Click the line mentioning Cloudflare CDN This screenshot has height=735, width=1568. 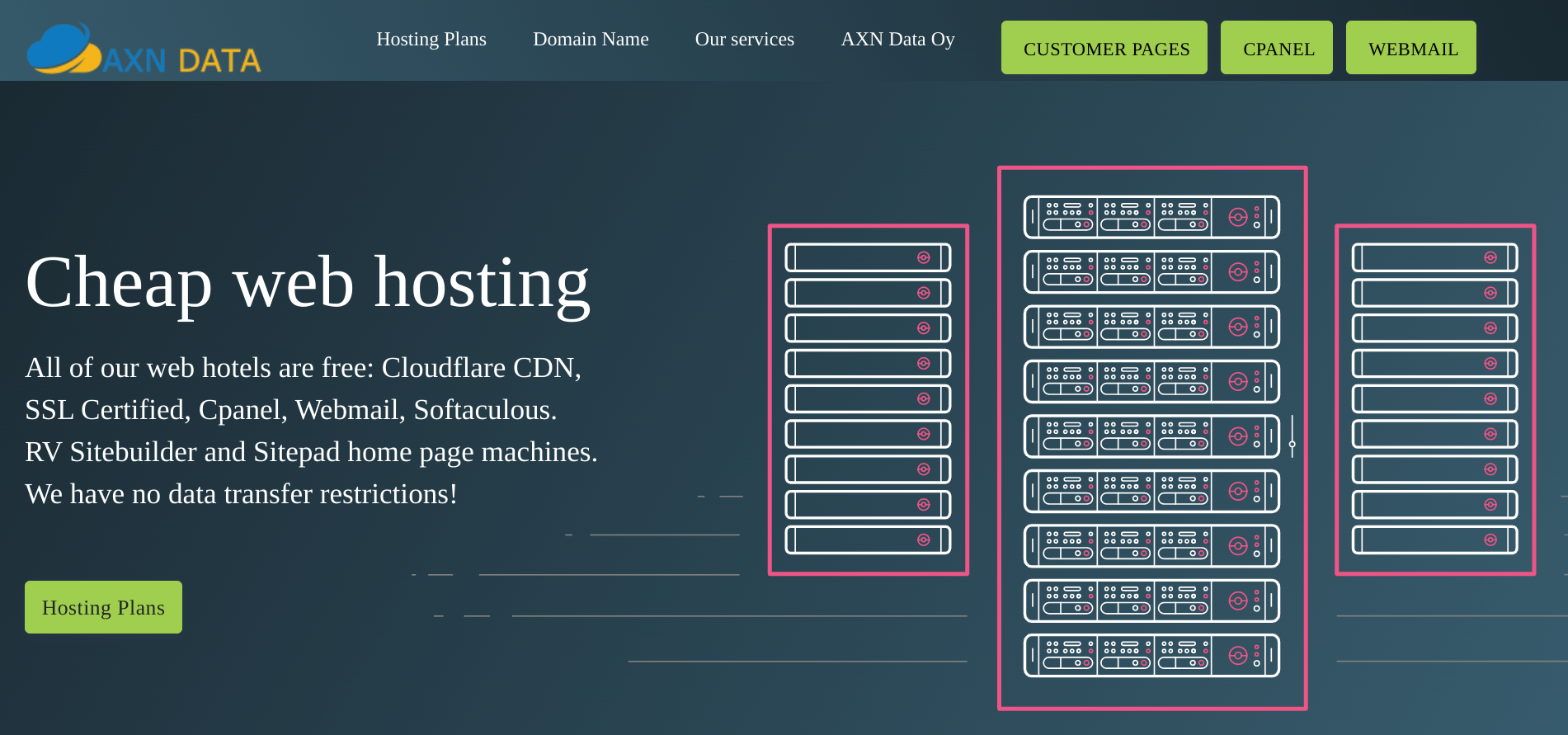click(x=304, y=368)
